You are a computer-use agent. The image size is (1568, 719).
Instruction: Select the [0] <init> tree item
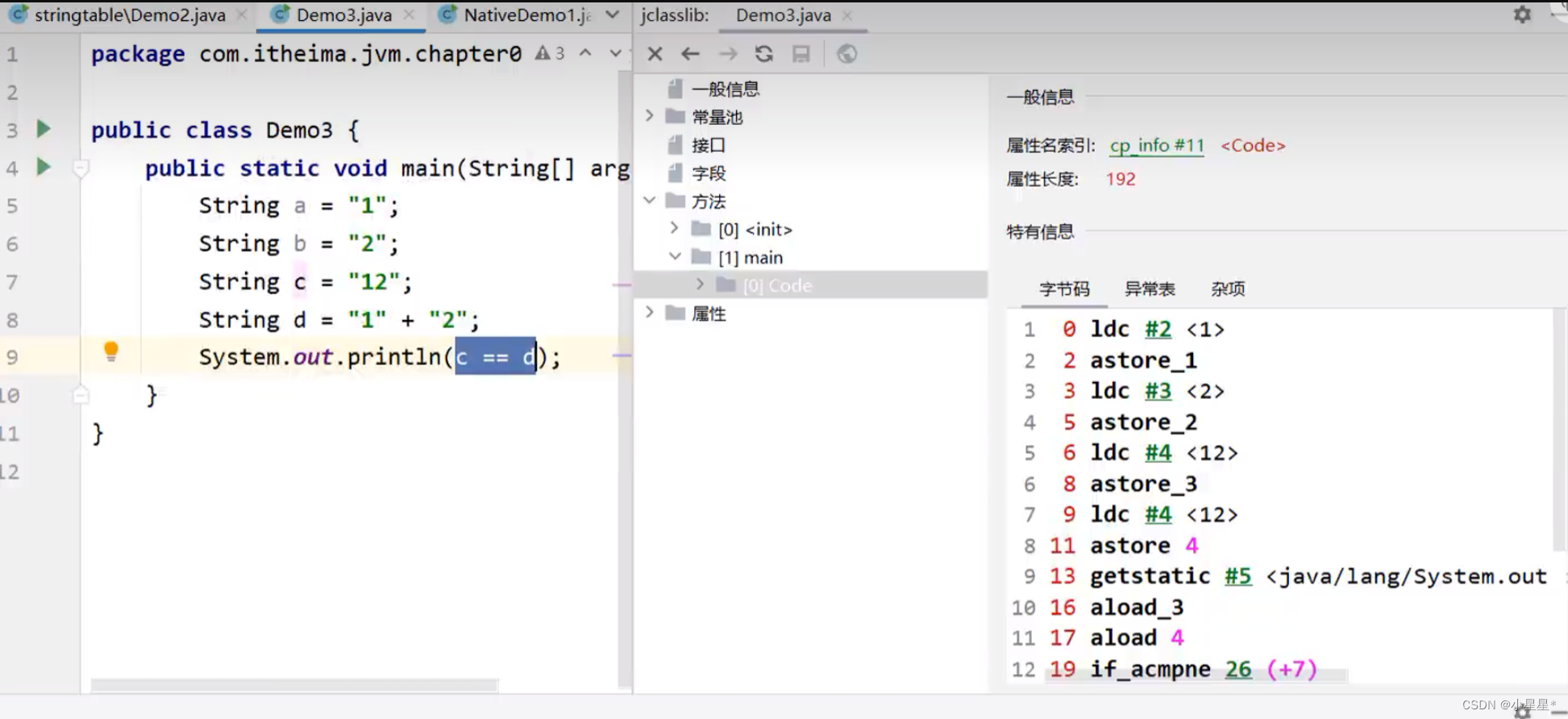click(755, 229)
